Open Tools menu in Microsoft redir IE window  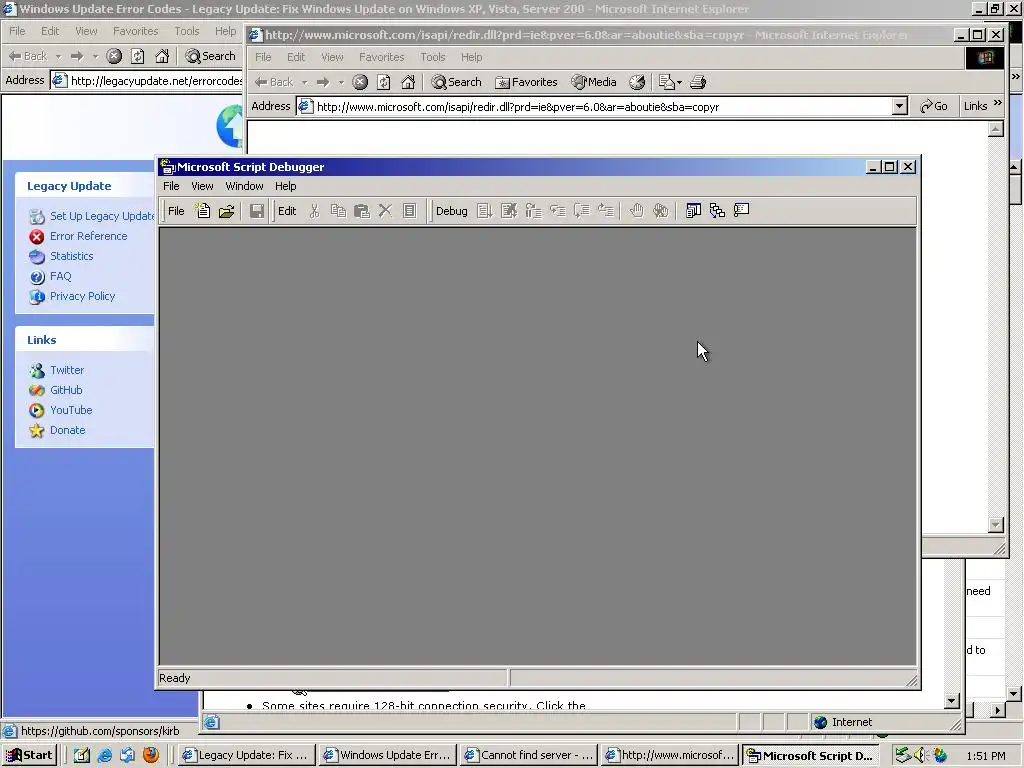[x=432, y=57]
